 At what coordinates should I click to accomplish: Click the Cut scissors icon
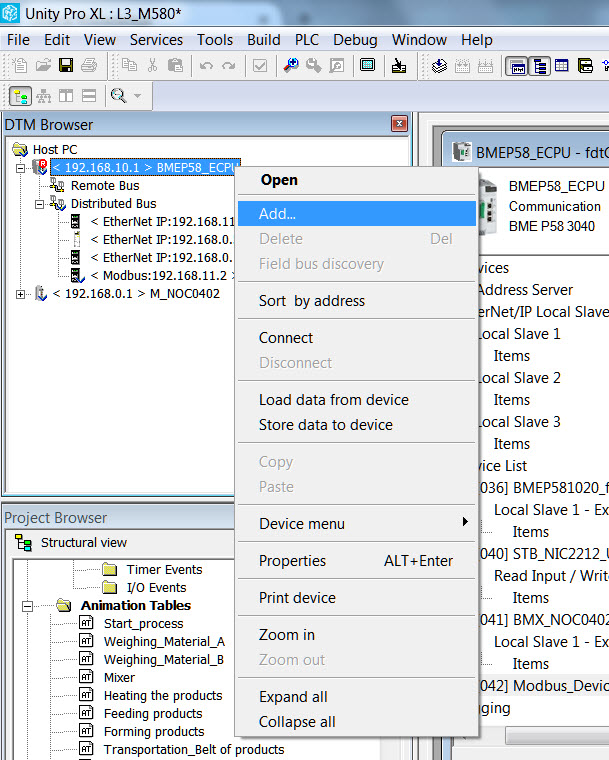[x=152, y=65]
